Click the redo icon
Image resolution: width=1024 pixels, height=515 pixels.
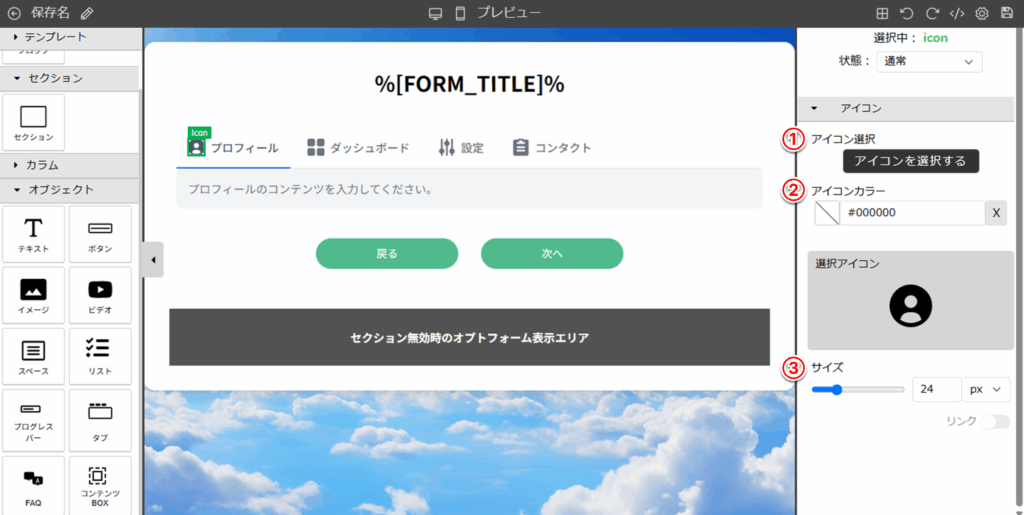pos(932,14)
